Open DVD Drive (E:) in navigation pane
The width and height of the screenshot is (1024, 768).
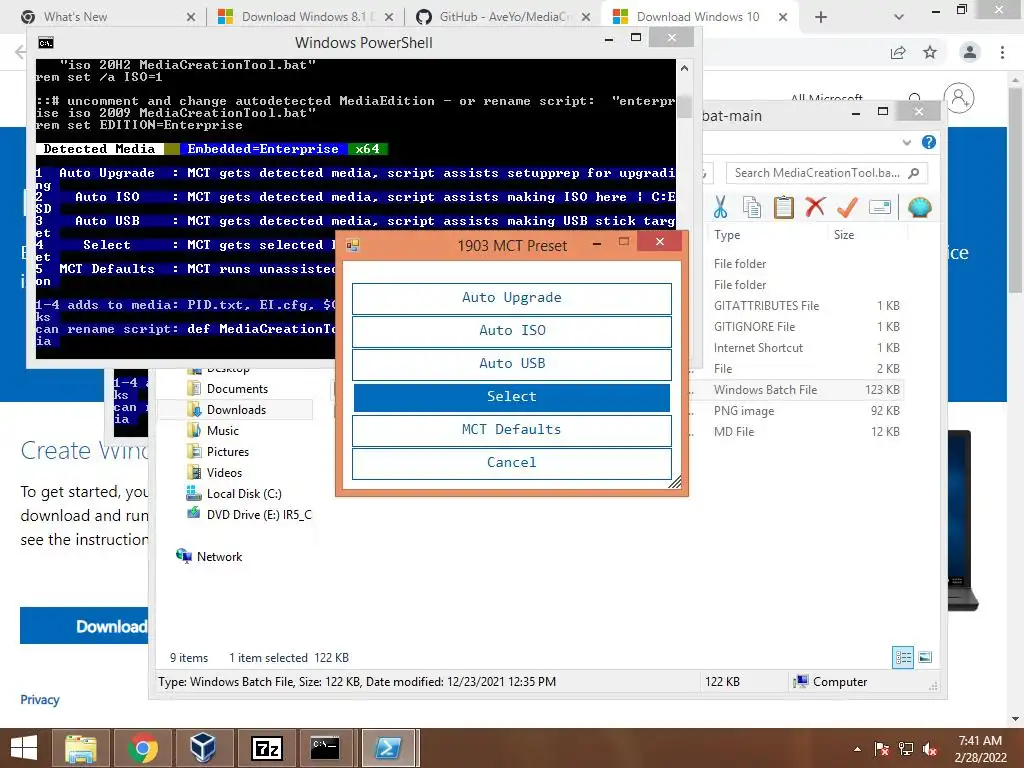click(x=259, y=515)
